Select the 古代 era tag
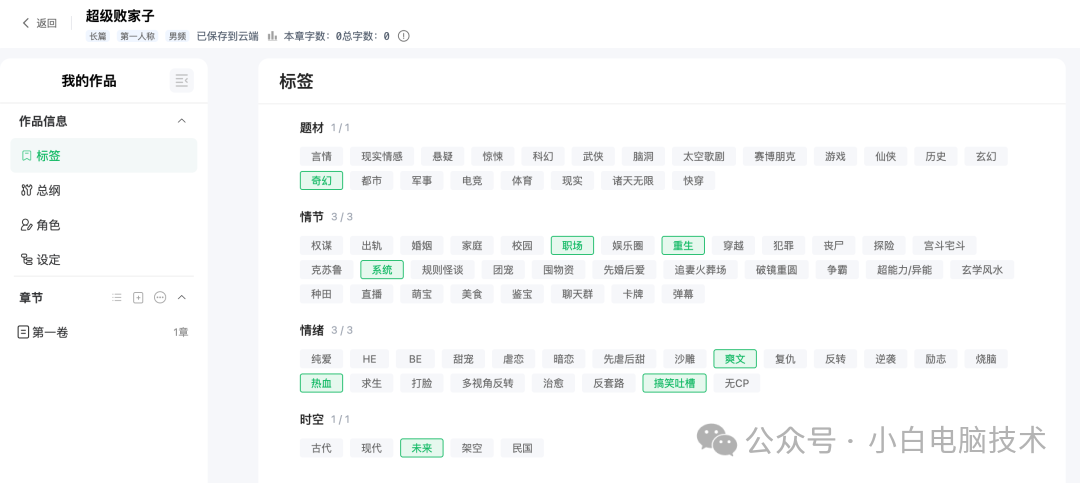The width and height of the screenshot is (1080, 483). [322, 448]
